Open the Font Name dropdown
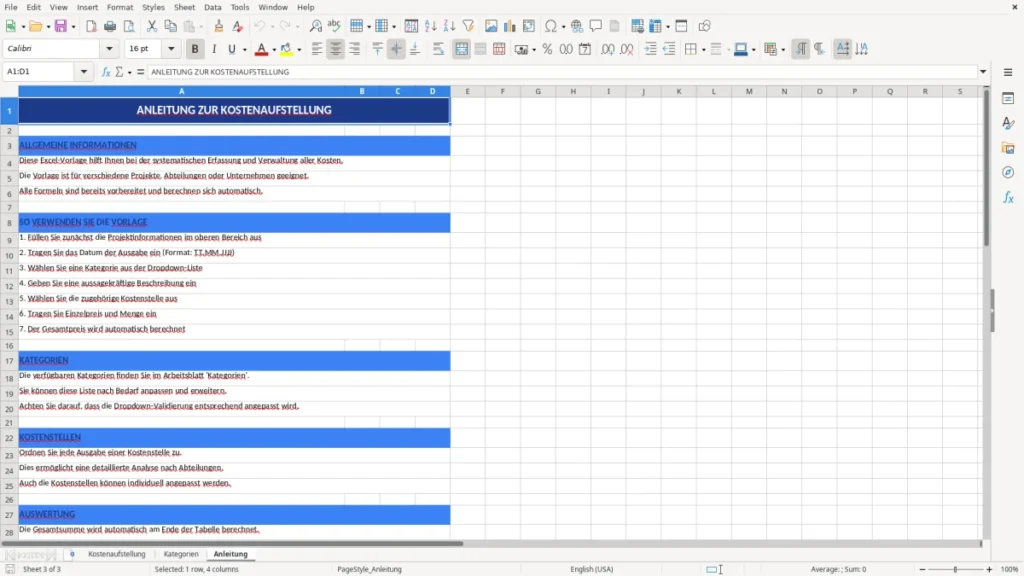This screenshot has width=1024, height=576. tap(109, 48)
